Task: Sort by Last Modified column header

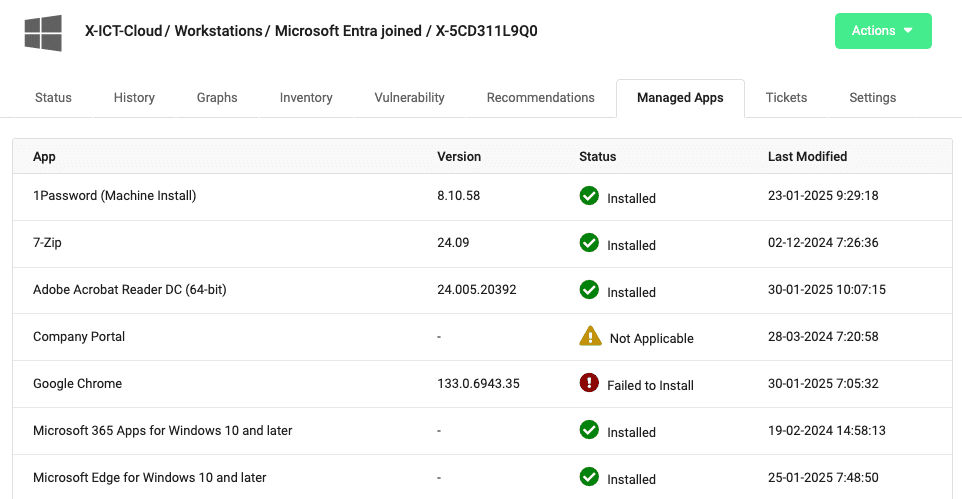Action: click(x=807, y=157)
